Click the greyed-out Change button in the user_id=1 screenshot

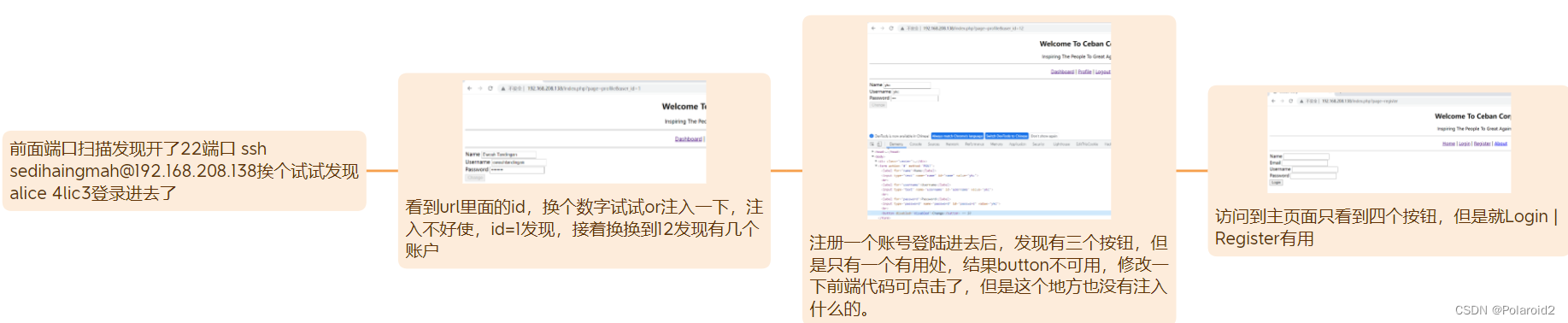tap(475, 178)
